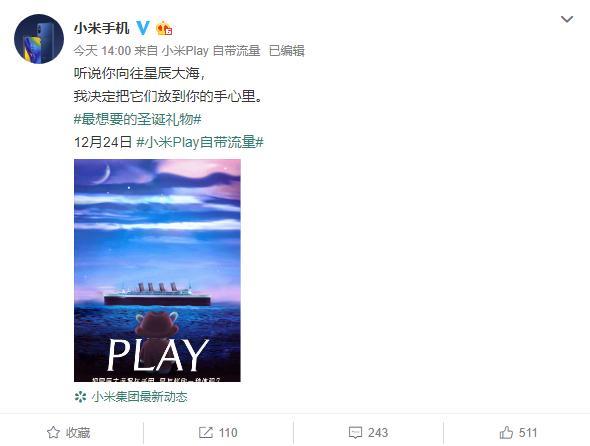Open the #小米Play自带流量# hashtag
Screen dimensions: 590x446
(x=200, y=142)
